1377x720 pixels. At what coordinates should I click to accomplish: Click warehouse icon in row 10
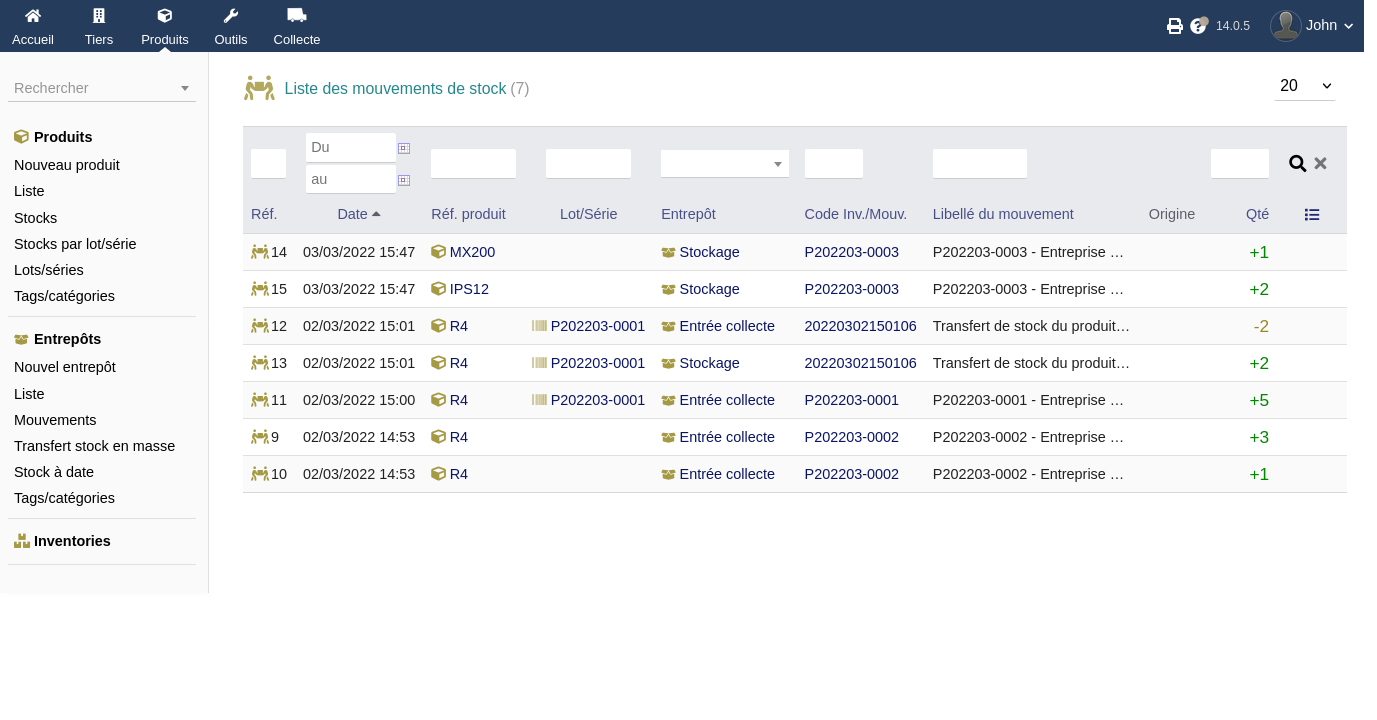pos(669,475)
